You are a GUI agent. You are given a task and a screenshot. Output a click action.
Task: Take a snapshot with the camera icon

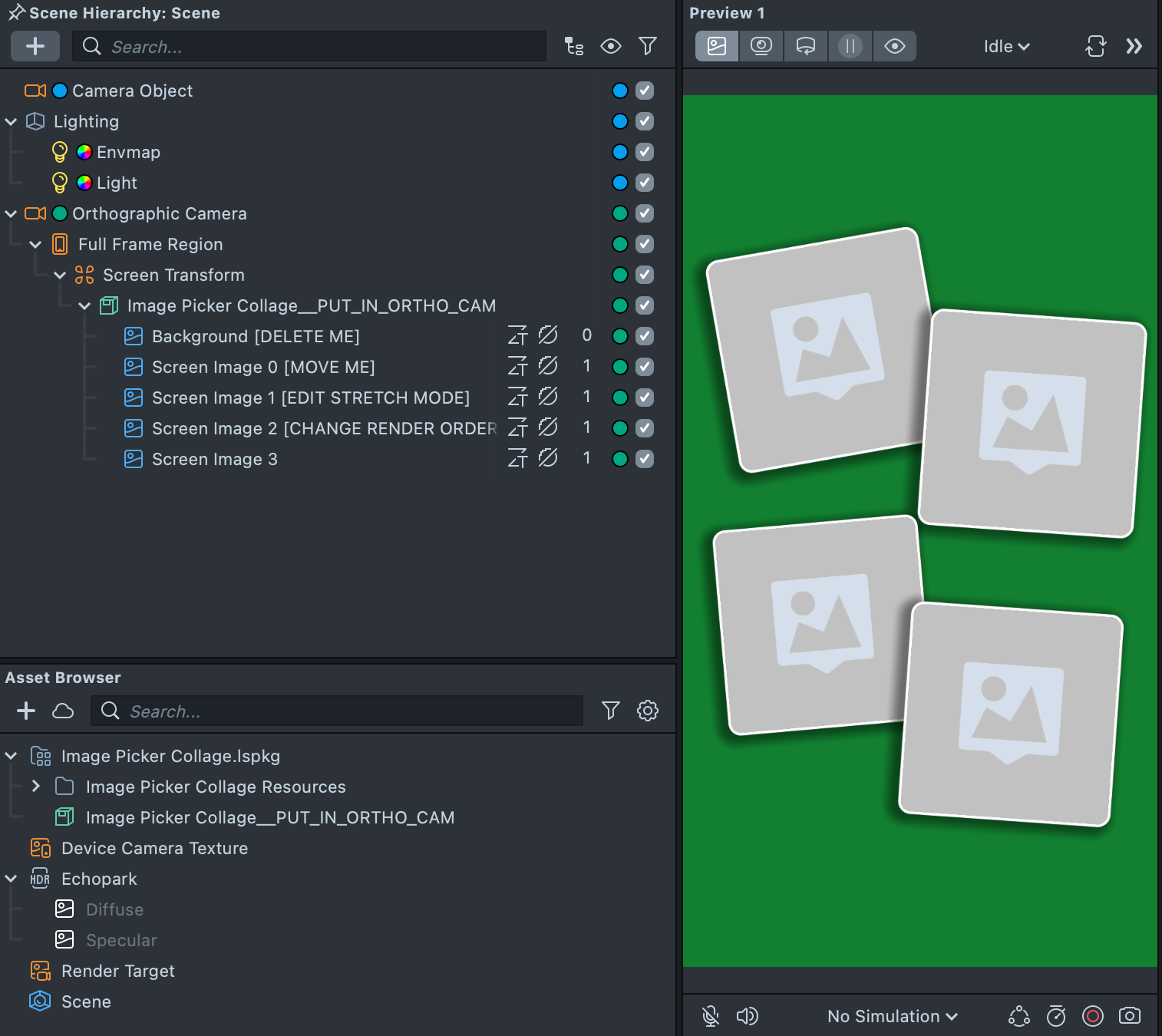[x=1129, y=1016]
